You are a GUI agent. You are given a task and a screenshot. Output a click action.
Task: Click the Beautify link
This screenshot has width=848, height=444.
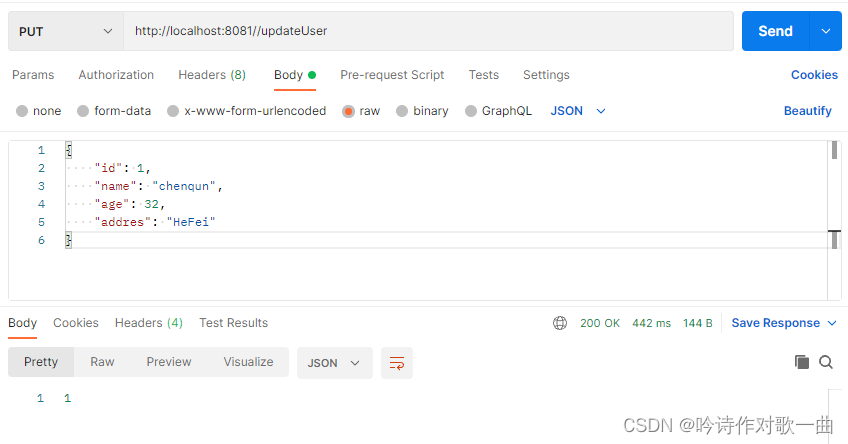[807, 111]
